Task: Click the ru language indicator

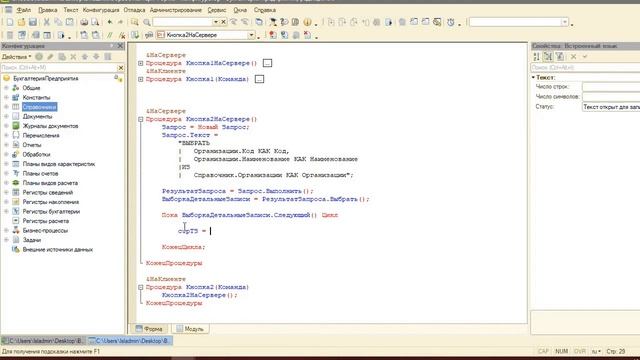Action: [596, 351]
